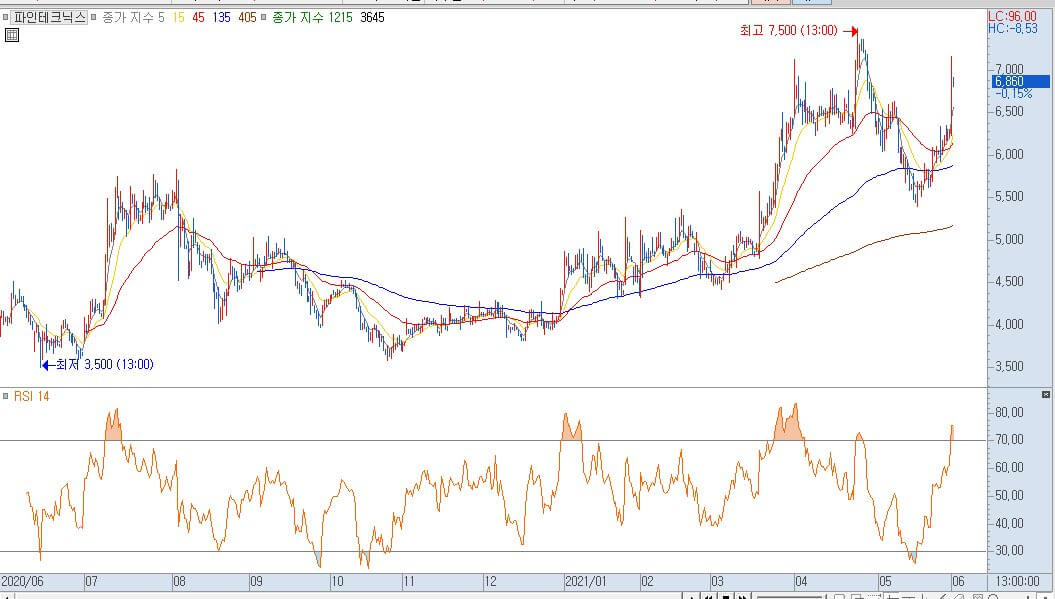
Task: Select the gray '종가 지수 5' indicator label
Action: click(x=133, y=17)
